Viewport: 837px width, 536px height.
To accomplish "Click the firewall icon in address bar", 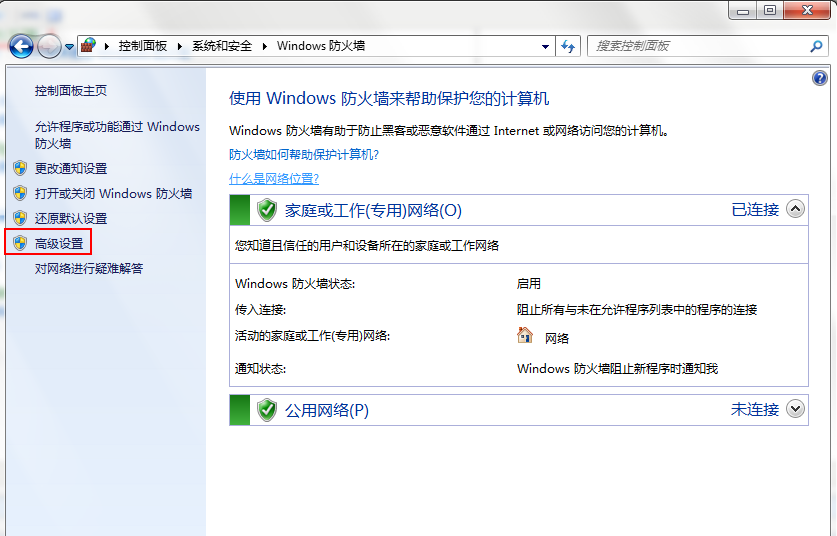I will tap(88, 46).
